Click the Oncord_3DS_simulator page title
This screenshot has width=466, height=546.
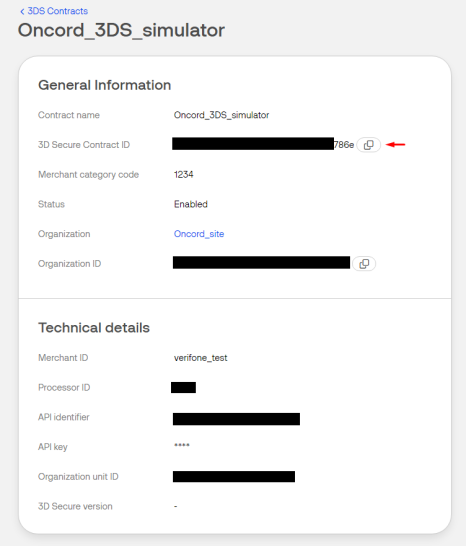121,30
